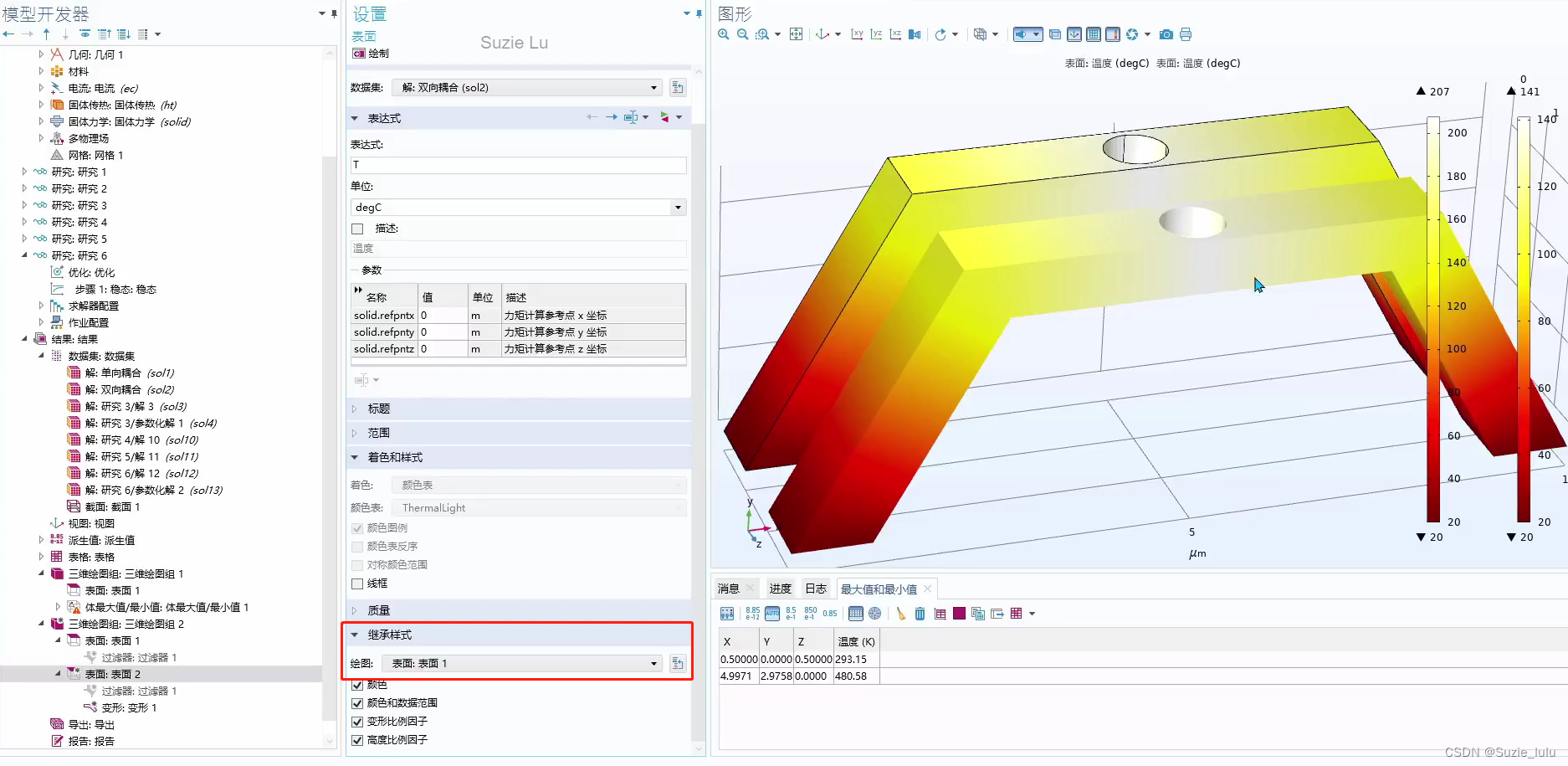Toggle the 颜色表反序 checkbox

pos(357,546)
